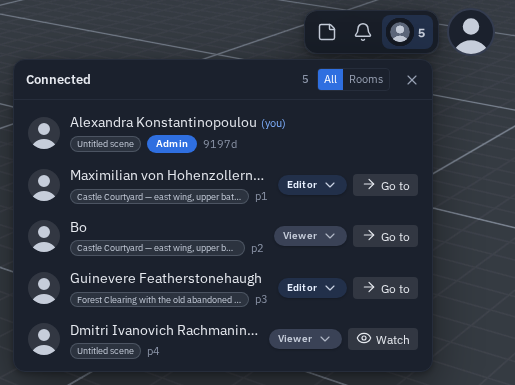Go to Bo's location
This screenshot has width=515, height=385.
(385, 236)
